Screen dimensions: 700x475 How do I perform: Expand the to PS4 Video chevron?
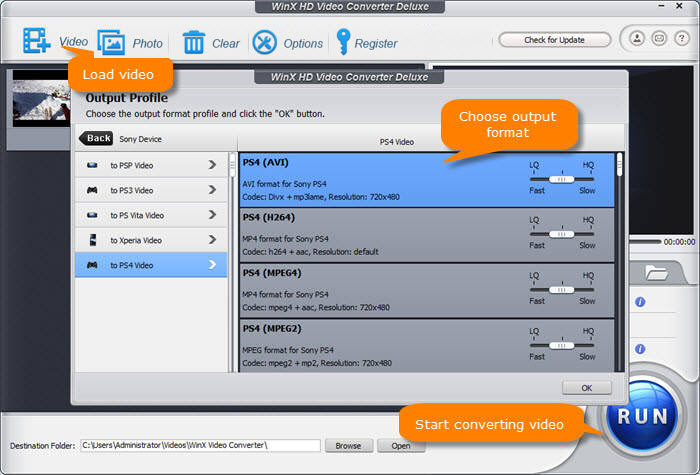(x=212, y=265)
